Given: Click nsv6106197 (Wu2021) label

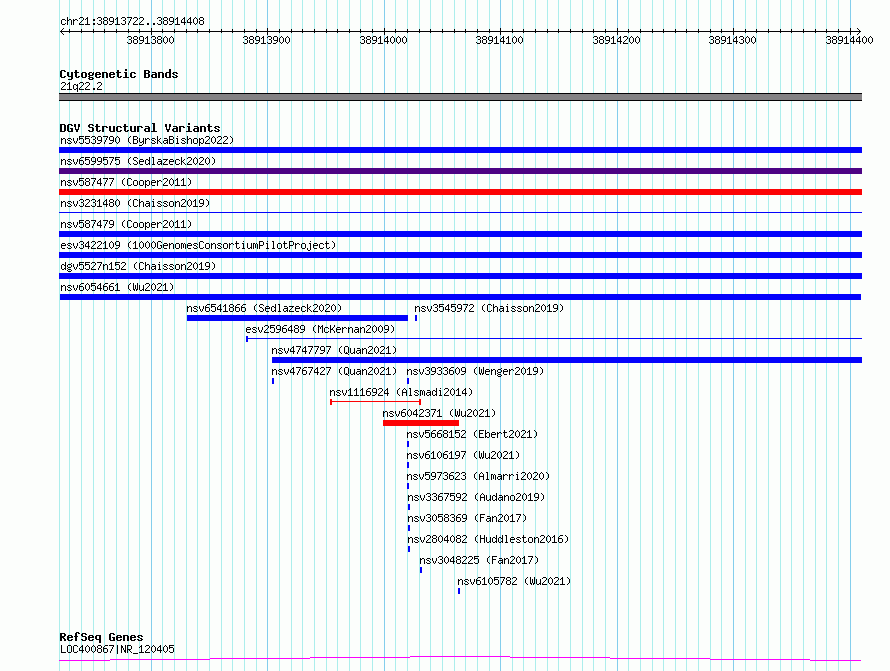Looking at the screenshot, I should 463,455.
